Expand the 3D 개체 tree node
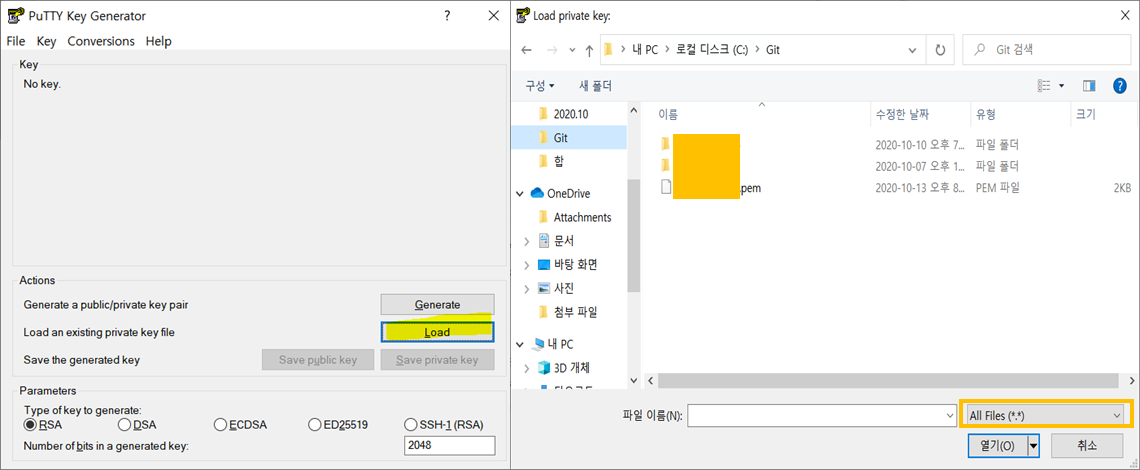 [x=525, y=366]
